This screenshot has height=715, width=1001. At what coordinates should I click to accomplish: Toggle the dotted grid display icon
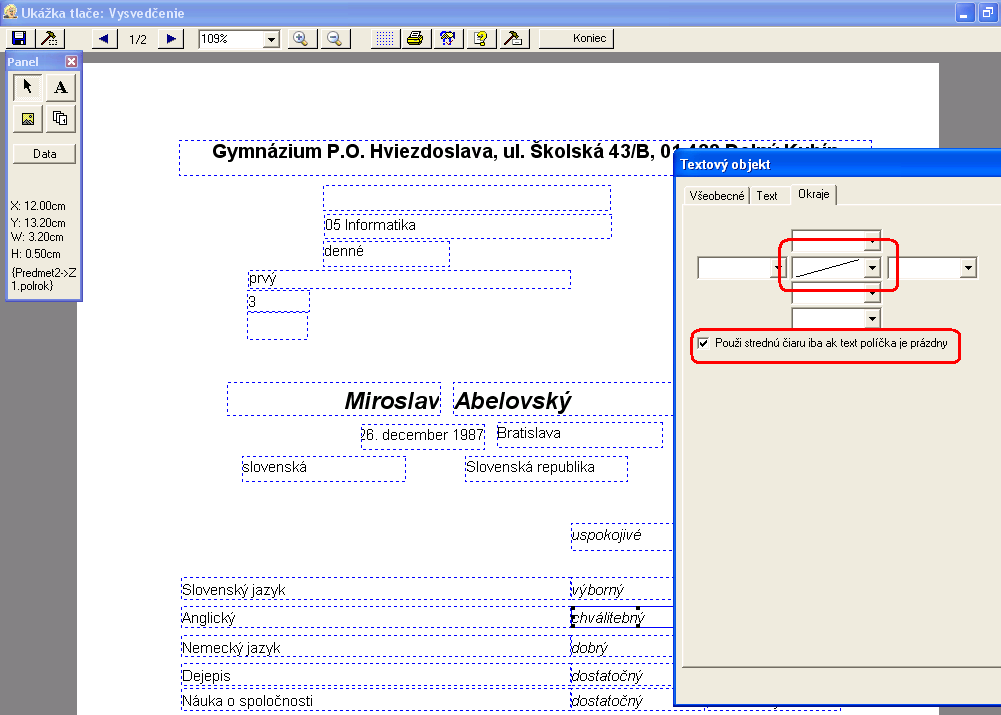385,38
